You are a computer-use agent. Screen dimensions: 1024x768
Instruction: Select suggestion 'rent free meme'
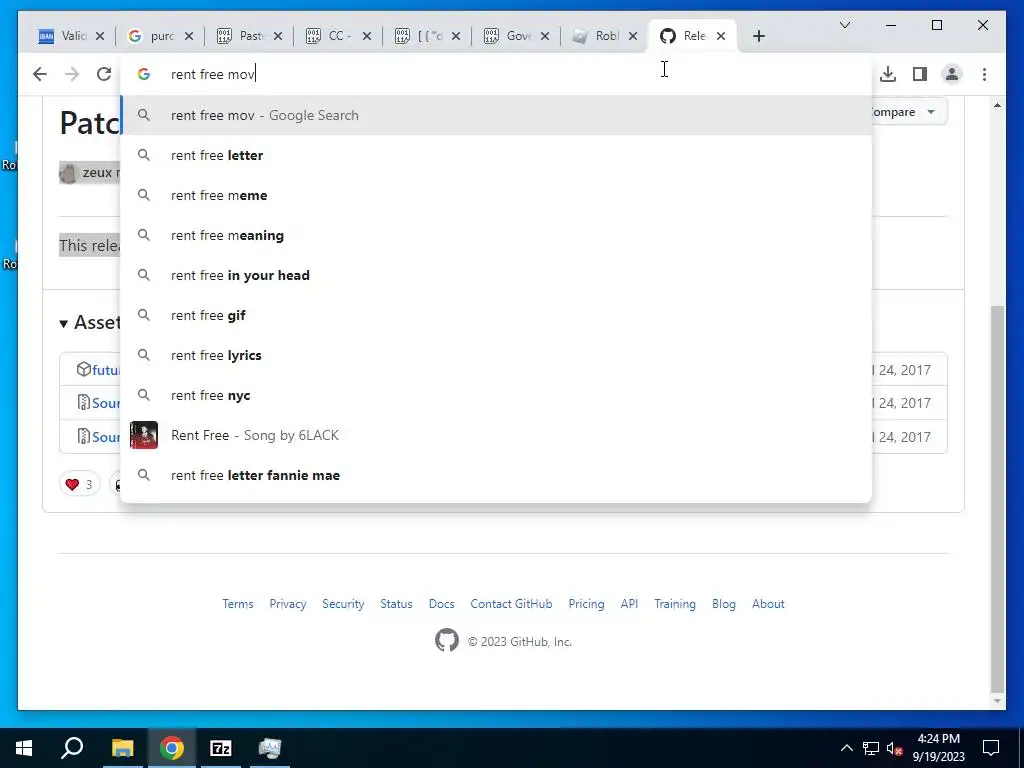496,195
